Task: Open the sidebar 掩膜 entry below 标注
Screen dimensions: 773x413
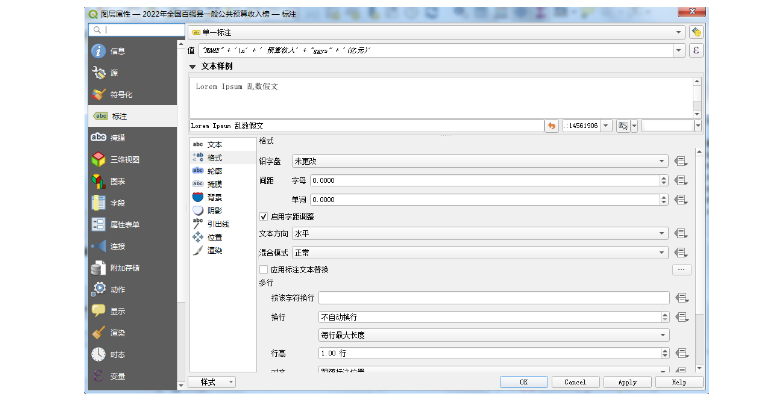Action: click(132, 138)
